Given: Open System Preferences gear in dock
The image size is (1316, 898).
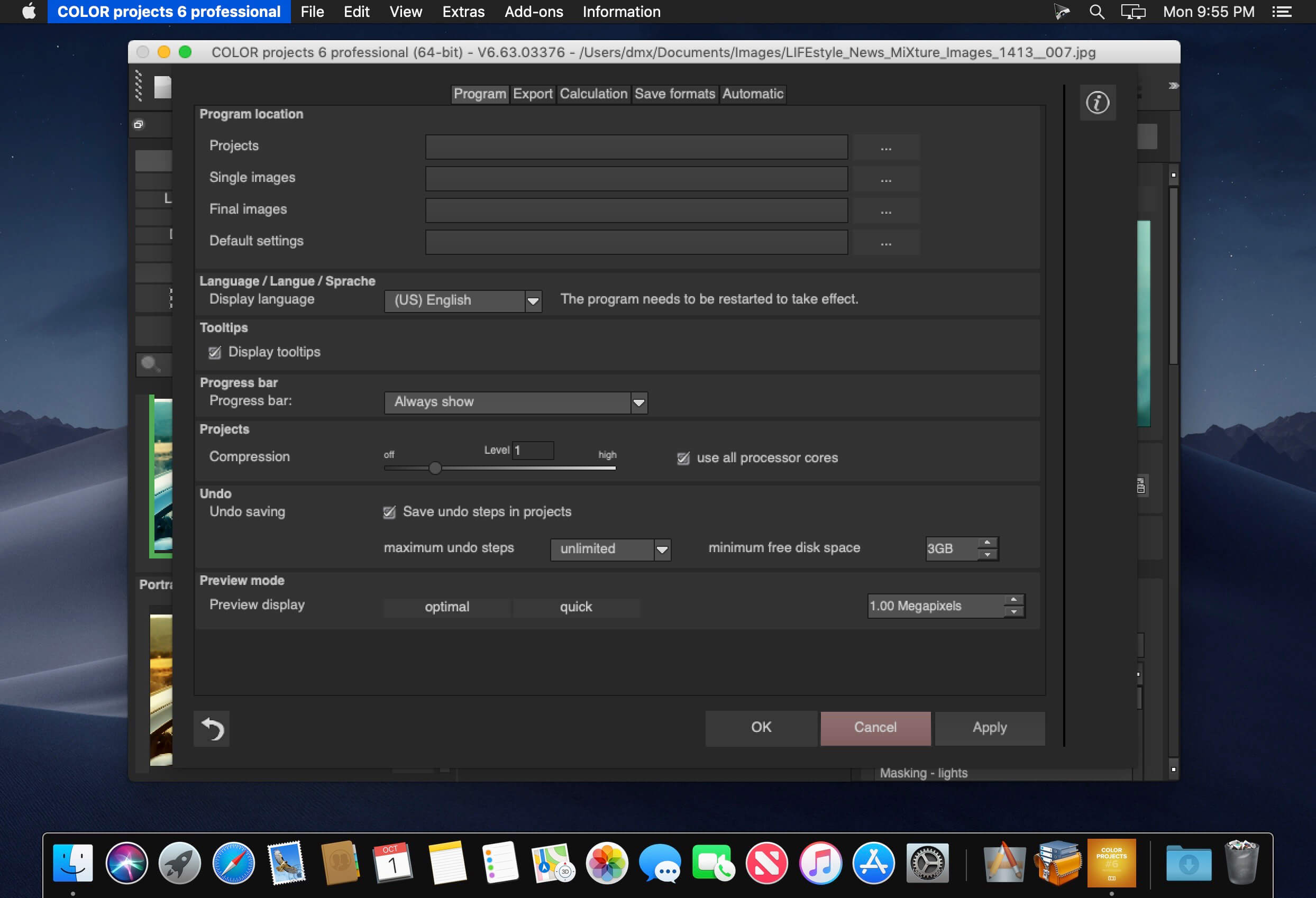Looking at the screenshot, I should pyautogui.click(x=927, y=863).
